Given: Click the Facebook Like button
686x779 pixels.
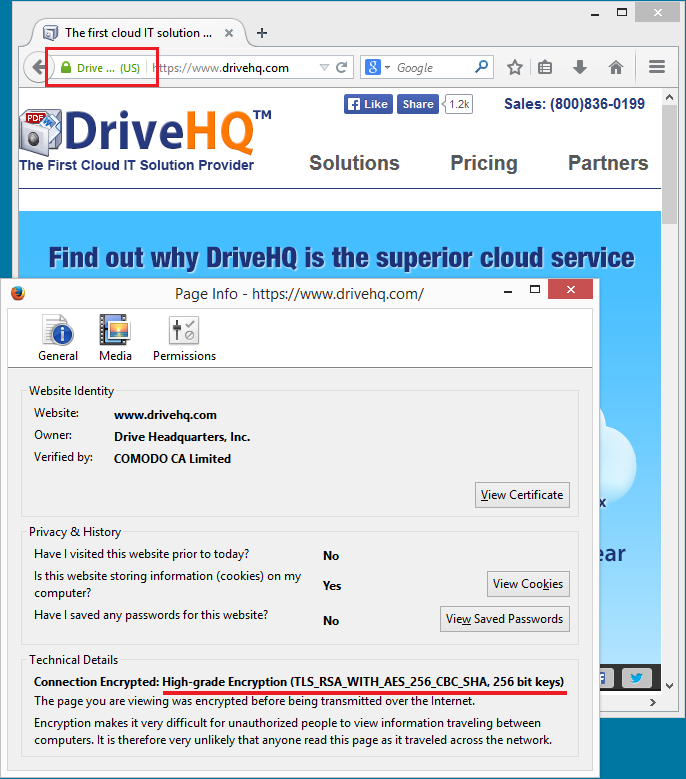Looking at the screenshot, I should click(x=368, y=104).
